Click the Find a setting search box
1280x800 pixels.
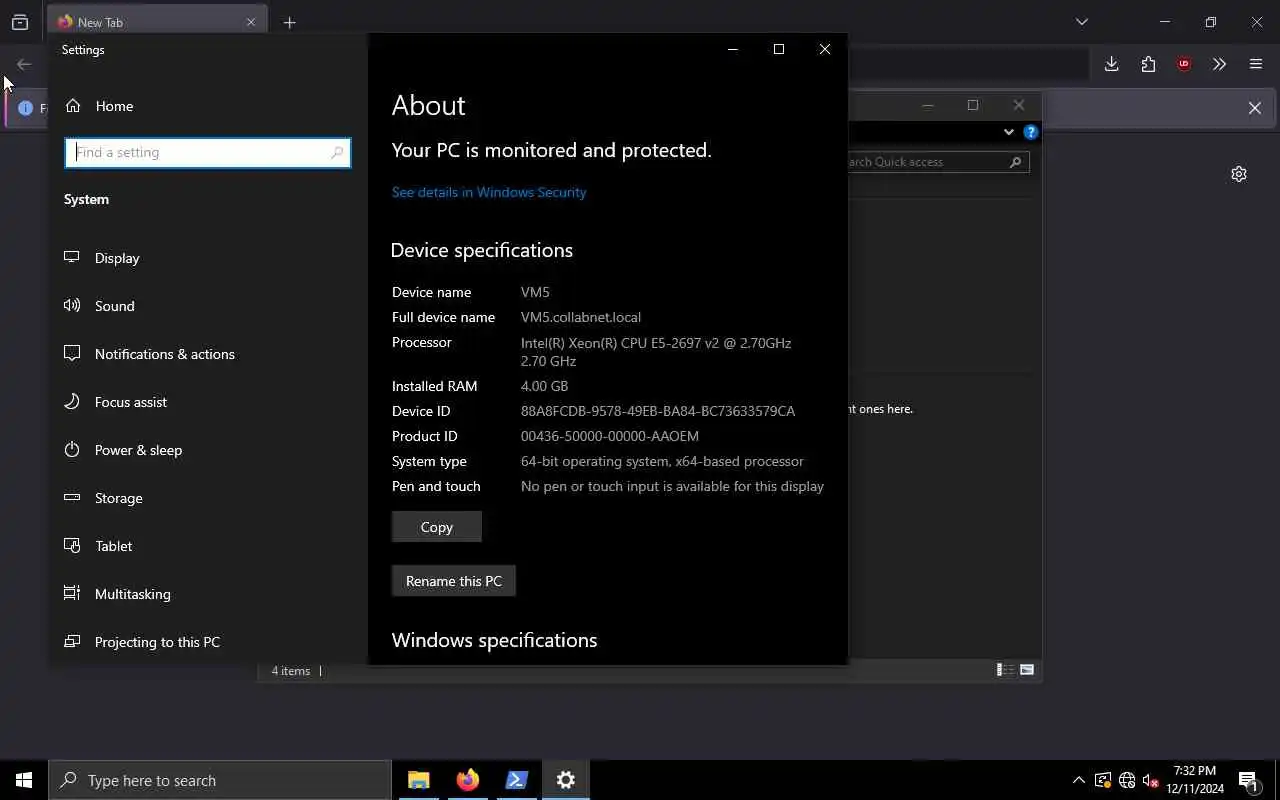pyautogui.click(x=208, y=153)
